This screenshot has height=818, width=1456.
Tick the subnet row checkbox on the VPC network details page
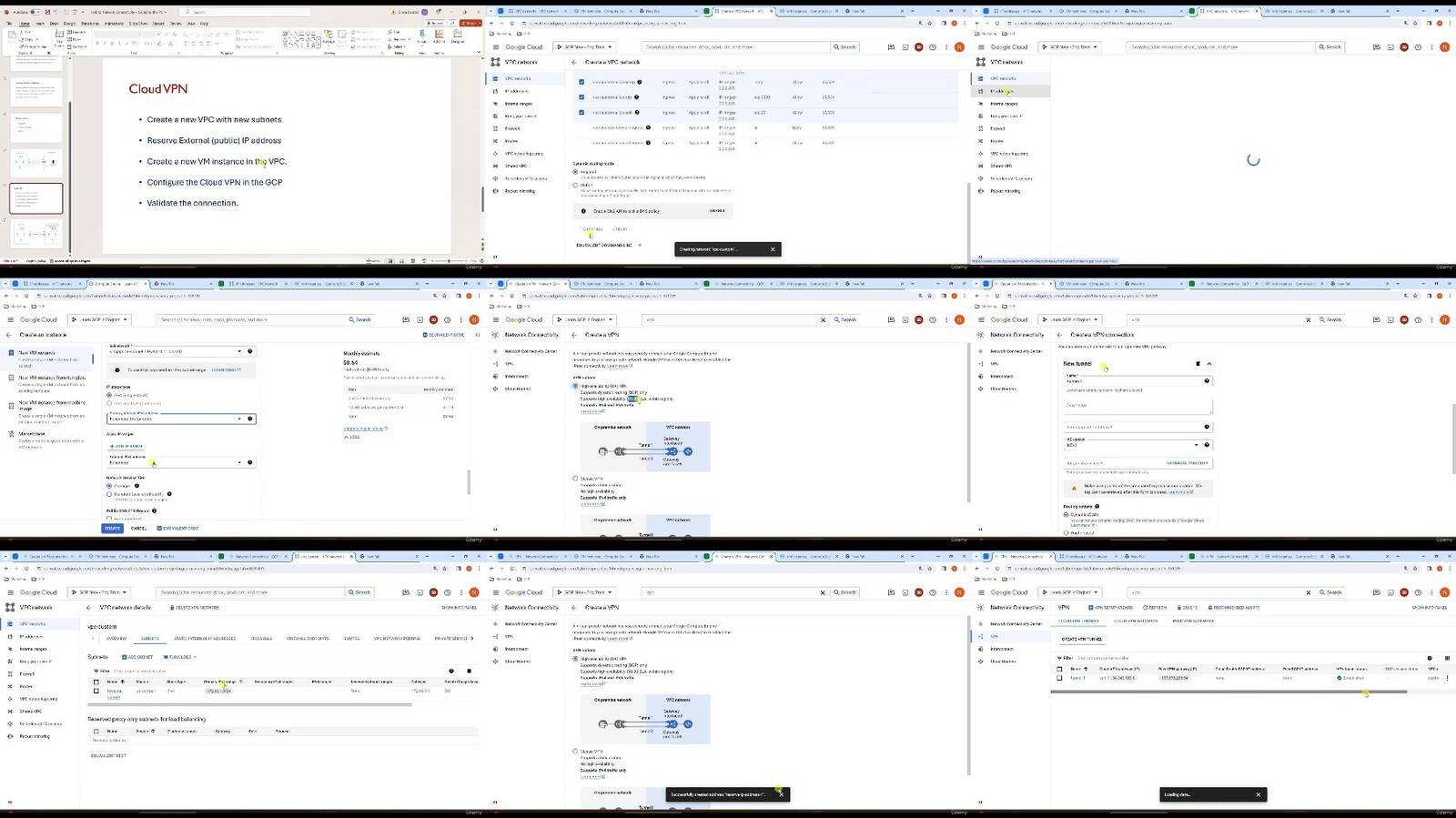[96, 691]
